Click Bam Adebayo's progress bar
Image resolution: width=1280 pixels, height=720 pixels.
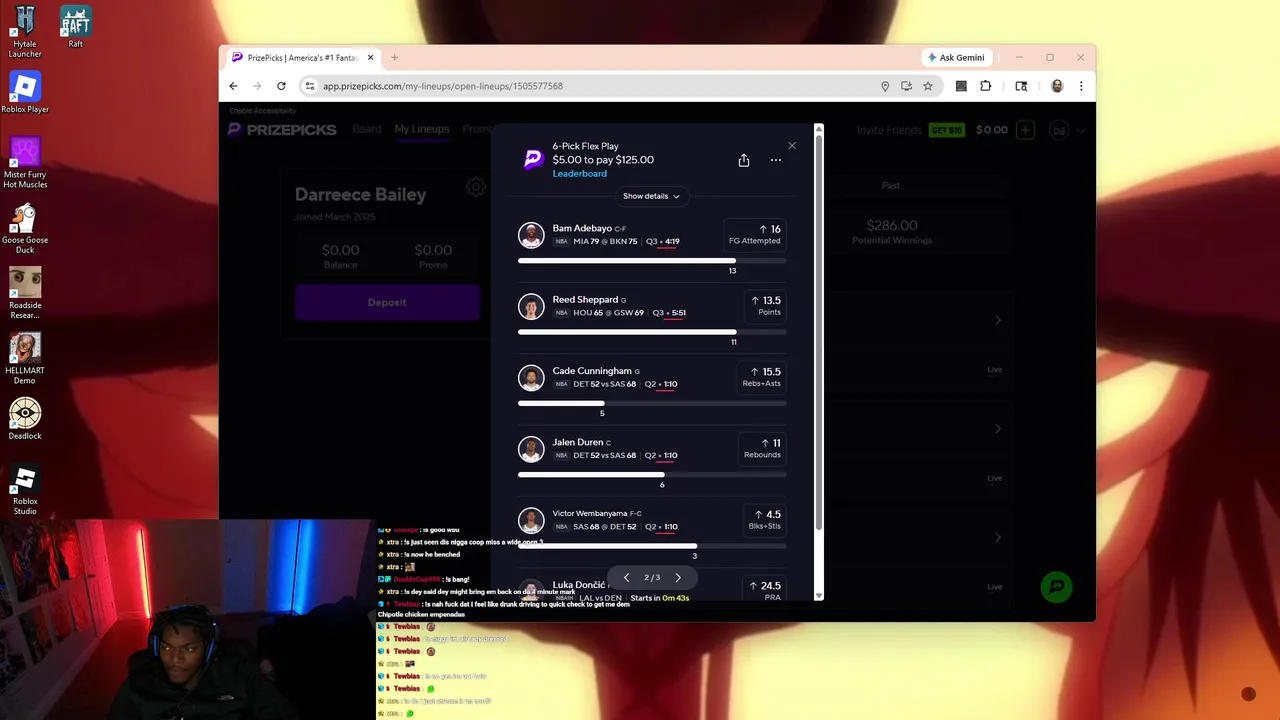(x=652, y=261)
